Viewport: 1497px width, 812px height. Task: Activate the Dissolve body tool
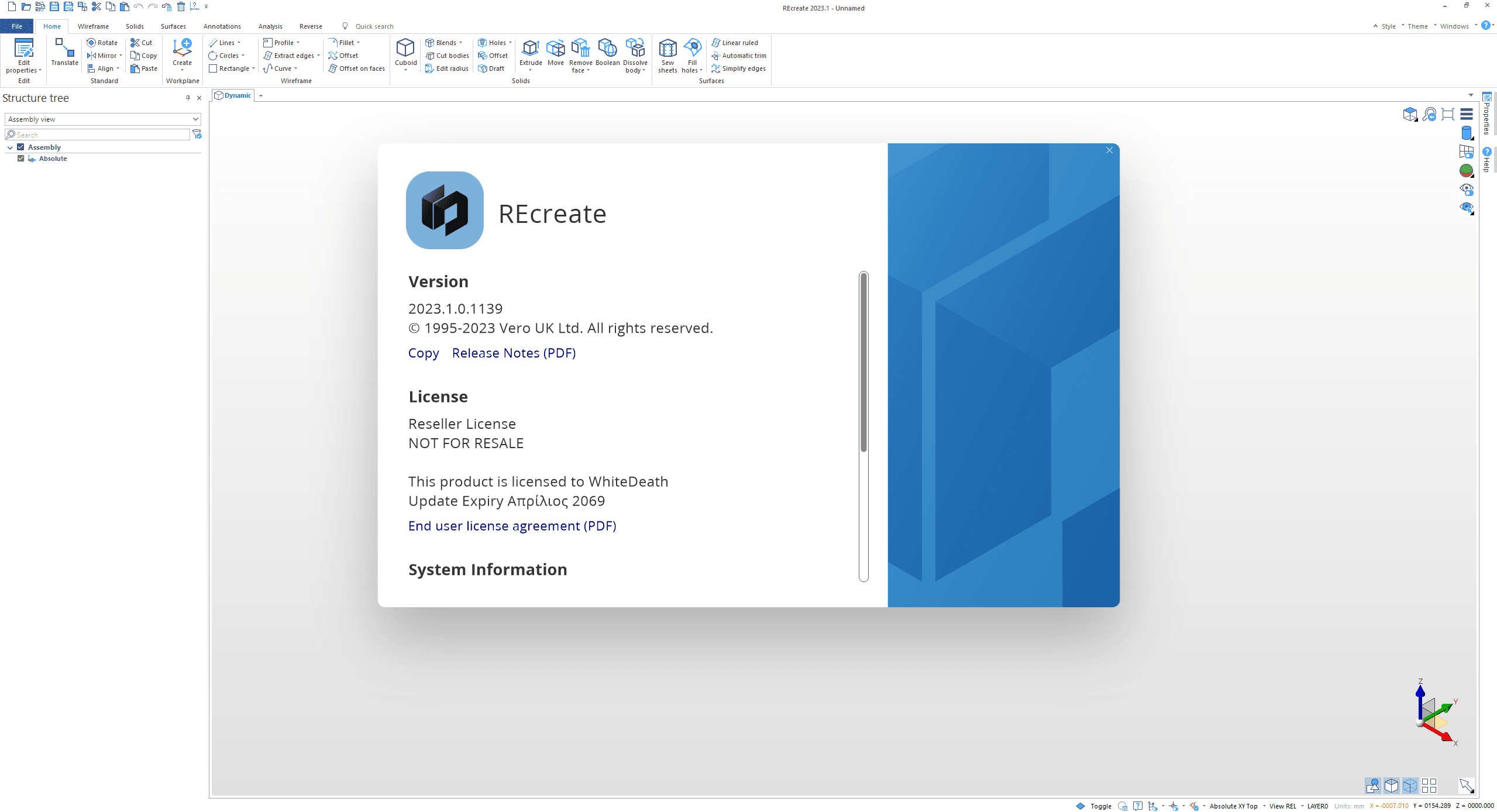(635, 49)
